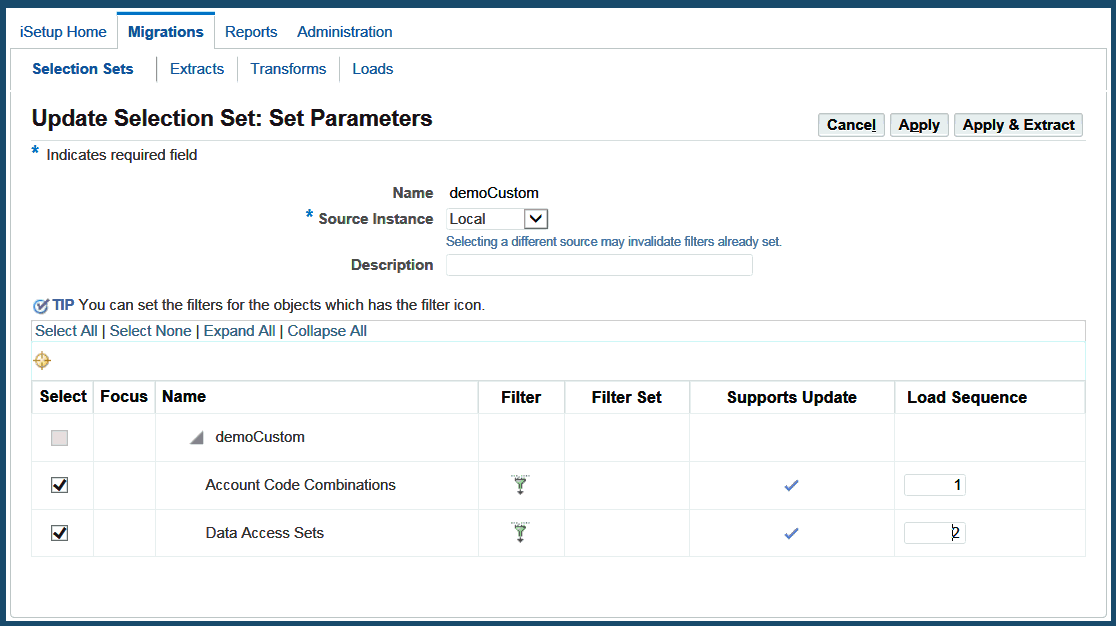Open the Source Instance dropdown
The height and width of the screenshot is (626, 1116).
536,219
